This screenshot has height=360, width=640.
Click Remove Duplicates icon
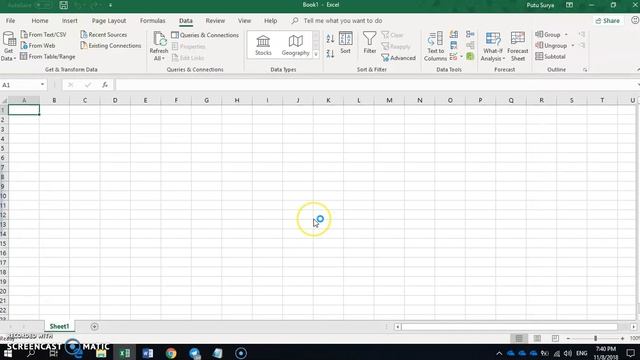(453, 45)
